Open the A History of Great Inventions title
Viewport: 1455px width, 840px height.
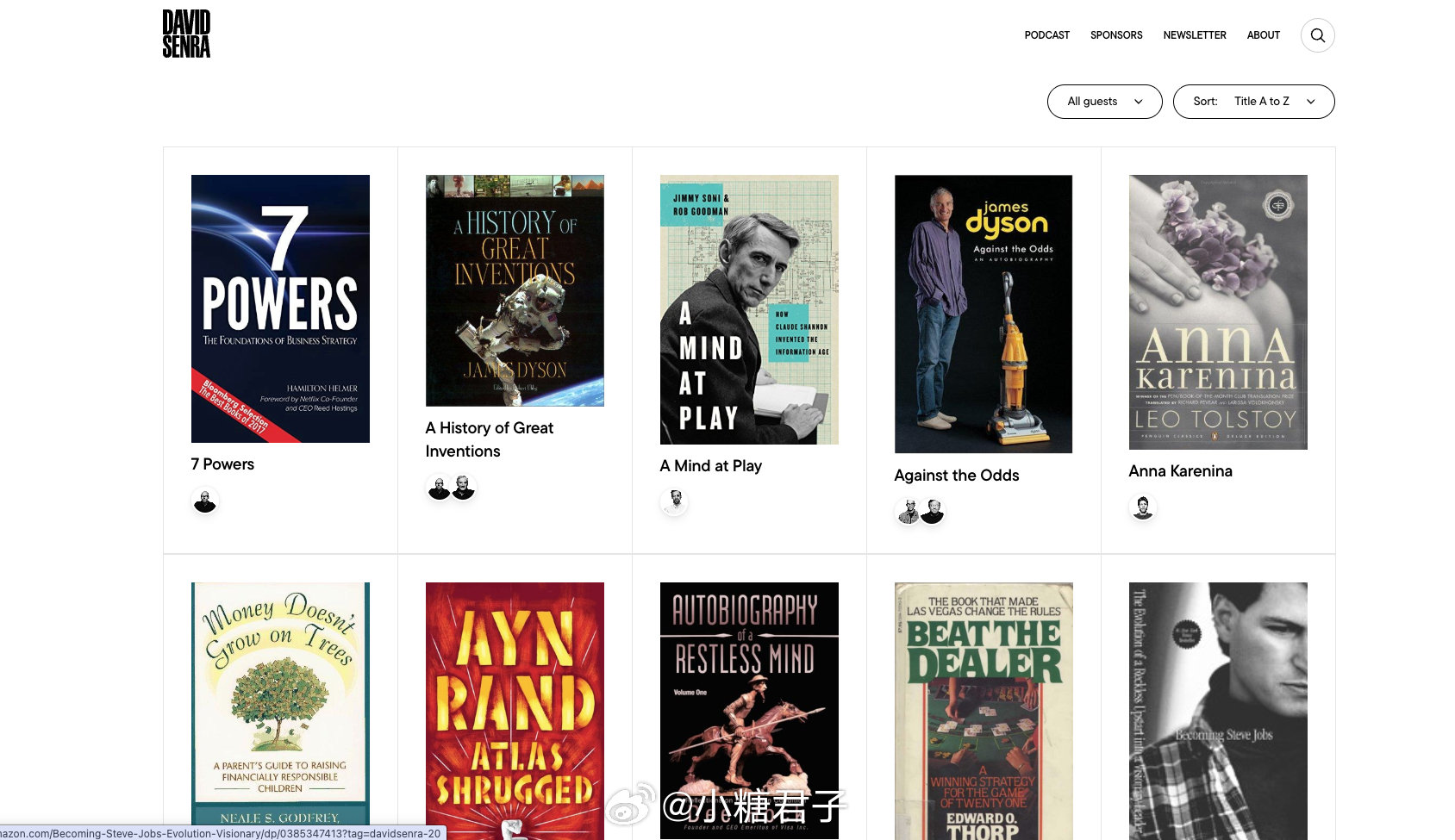[489, 439]
